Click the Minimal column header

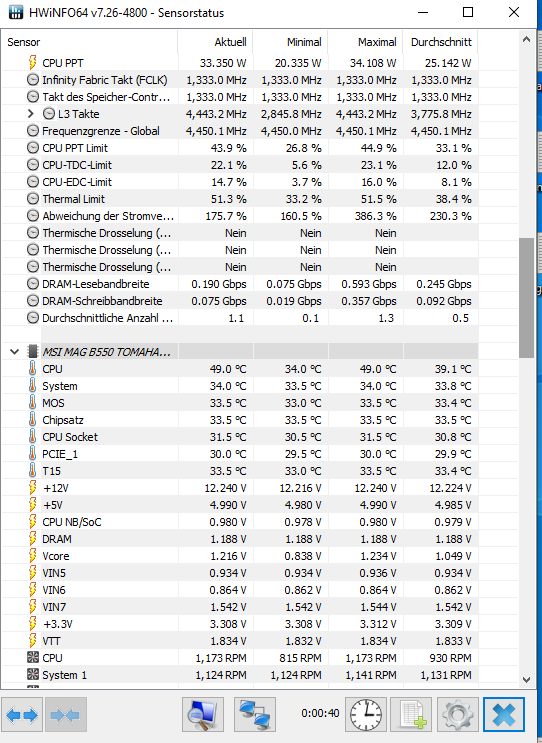(290, 42)
